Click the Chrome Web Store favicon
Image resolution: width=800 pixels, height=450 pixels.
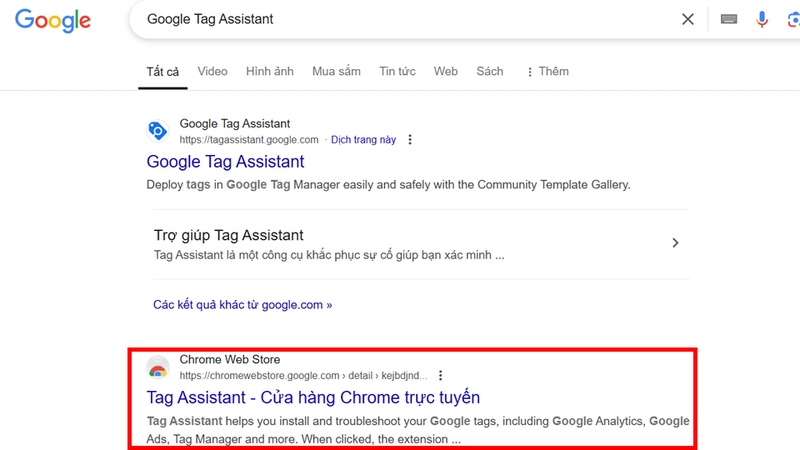[x=158, y=367]
